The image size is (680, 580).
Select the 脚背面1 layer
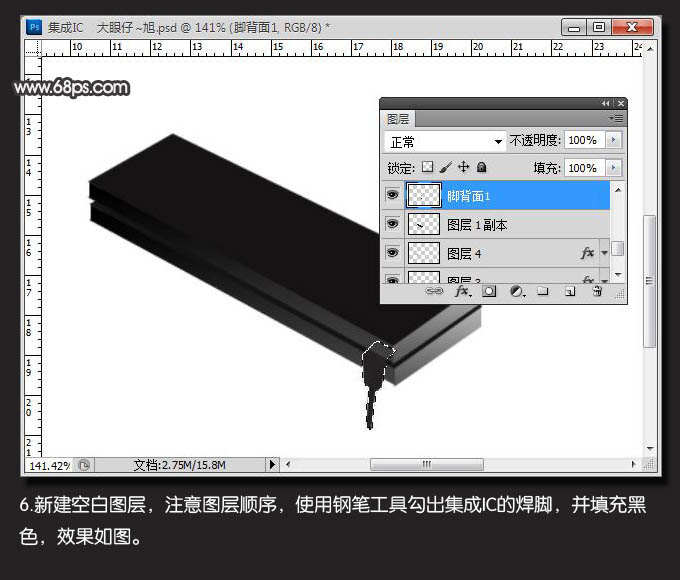(496, 195)
